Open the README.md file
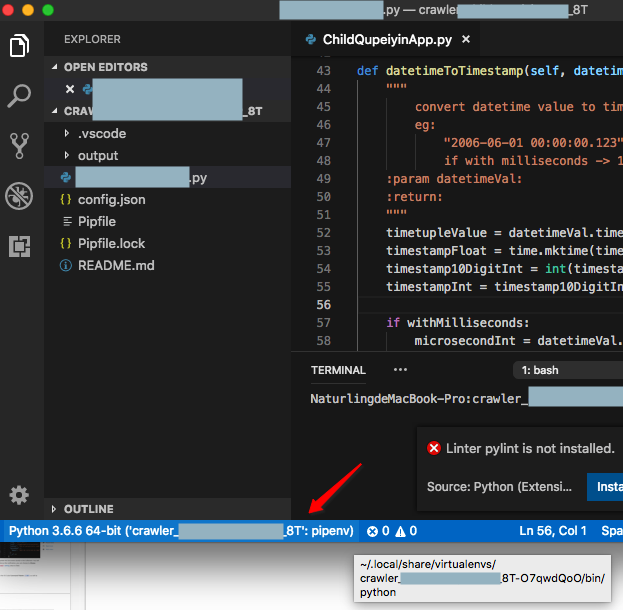The width and height of the screenshot is (623, 610). (167, 265)
